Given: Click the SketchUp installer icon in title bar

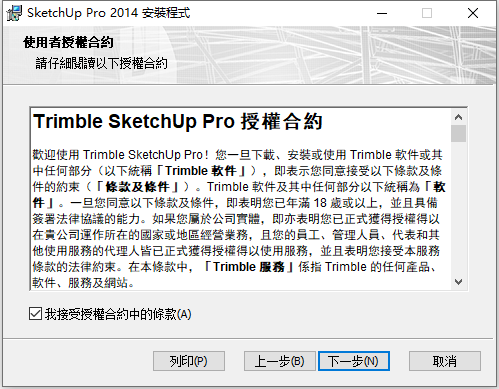Looking at the screenshot, I should click(14, 13).
